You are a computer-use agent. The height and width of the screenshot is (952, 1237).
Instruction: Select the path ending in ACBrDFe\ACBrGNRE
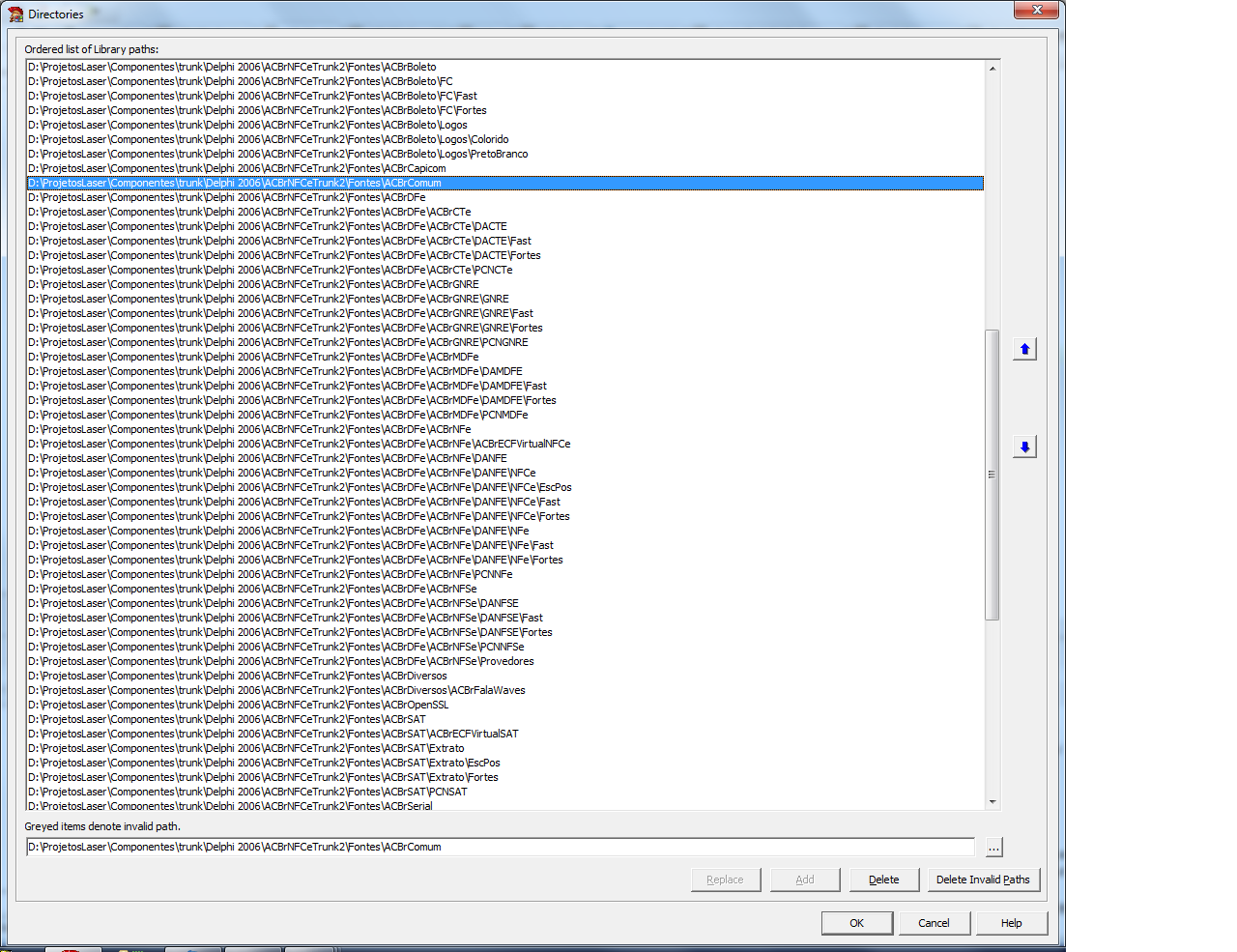click(505, 284)
